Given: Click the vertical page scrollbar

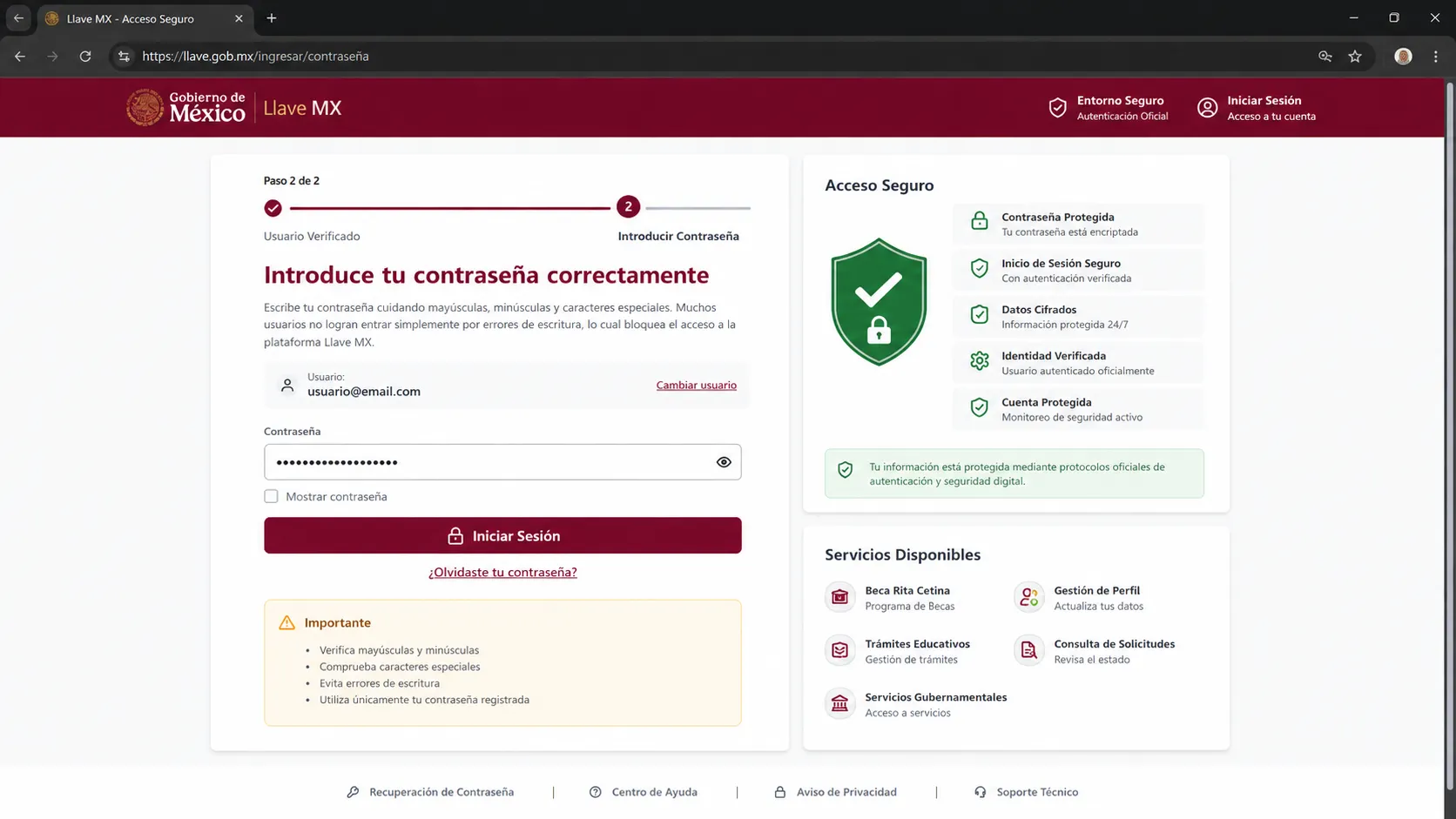Looking at the screenshot, I should (x=1449, y=435).
